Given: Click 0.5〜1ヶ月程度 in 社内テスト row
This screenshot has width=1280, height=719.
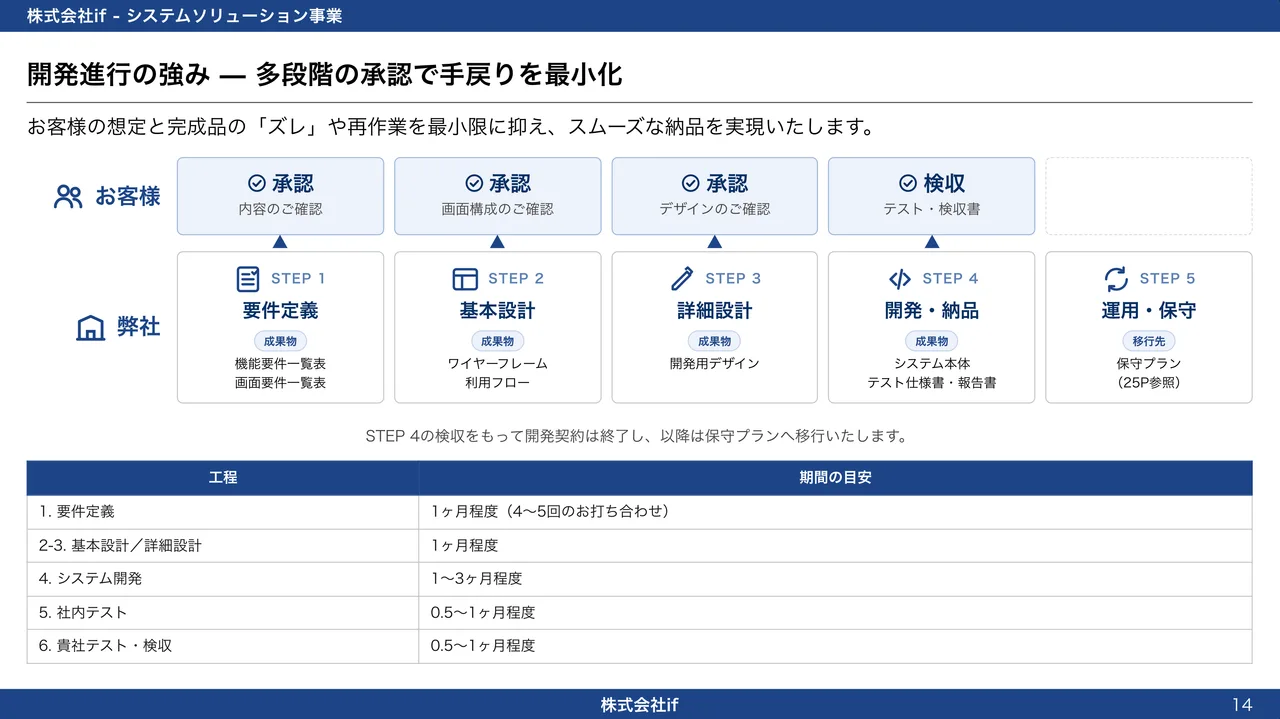Looking at the screenshot, I should click(x=835, y=613).
